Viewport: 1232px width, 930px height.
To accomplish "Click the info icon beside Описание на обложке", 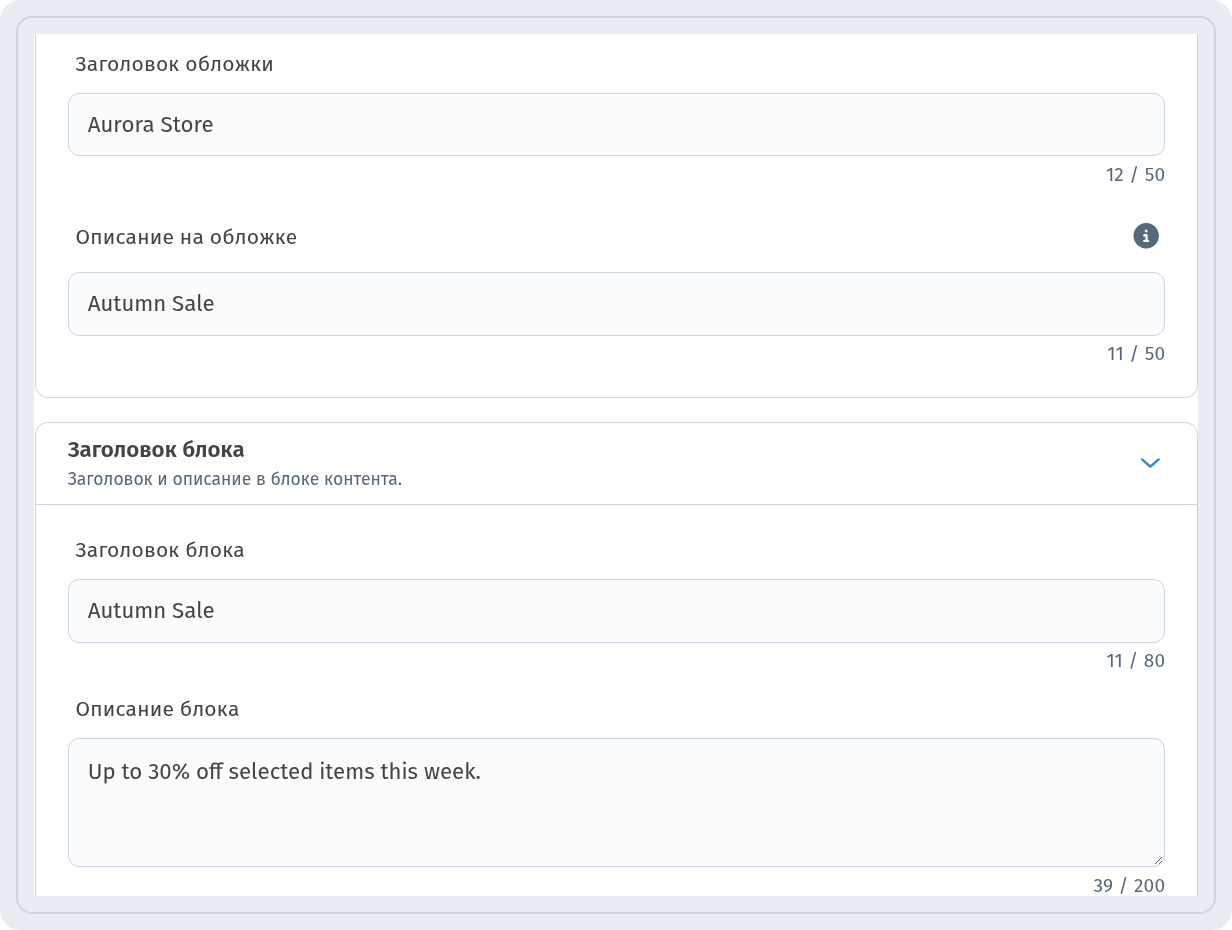I will click(x=1146, y=236).
